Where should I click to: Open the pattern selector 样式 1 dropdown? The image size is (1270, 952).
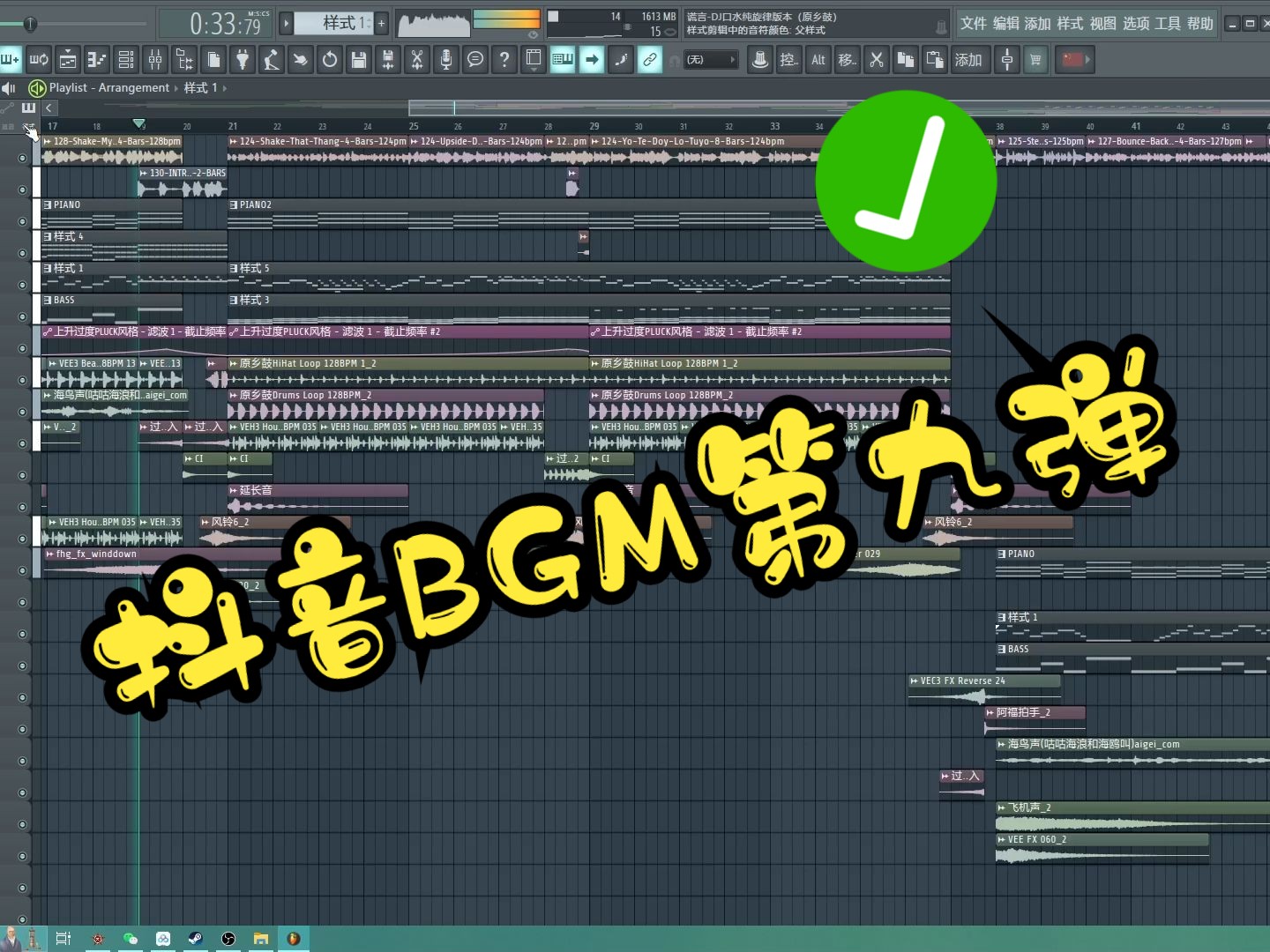click(x=334, y=23)
